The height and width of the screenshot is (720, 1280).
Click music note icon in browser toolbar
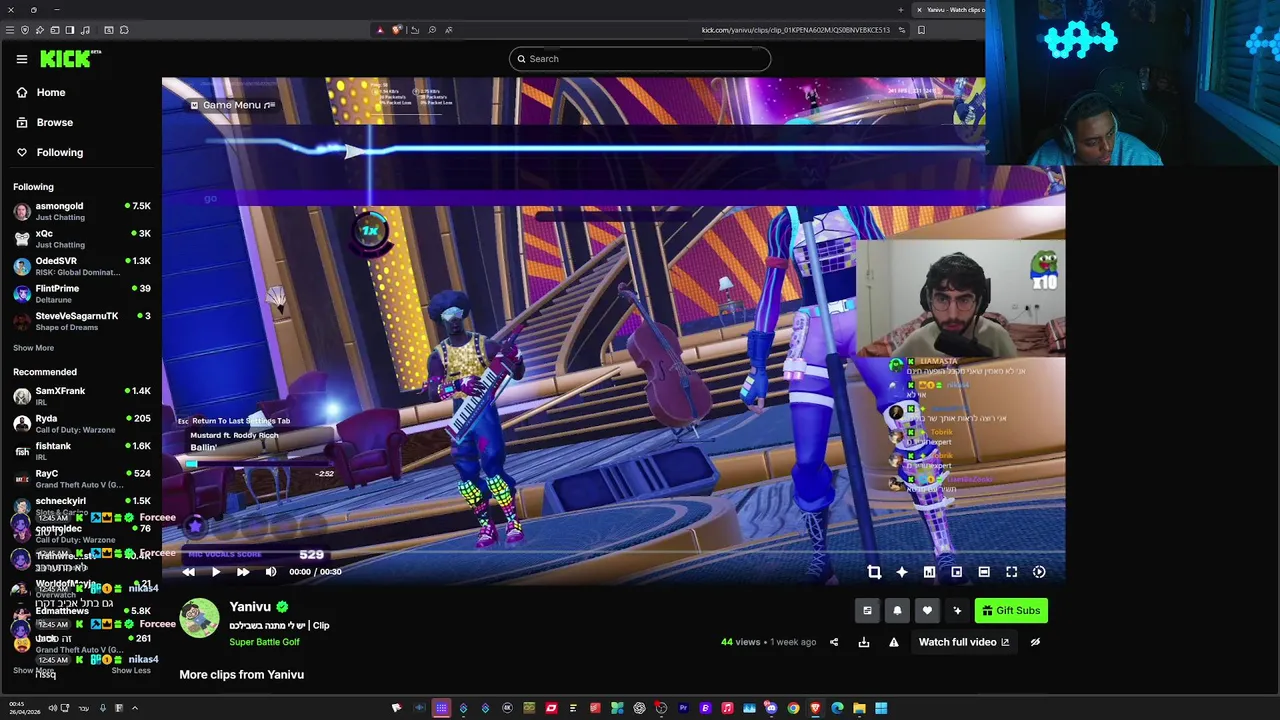click(x=87, y=30)
